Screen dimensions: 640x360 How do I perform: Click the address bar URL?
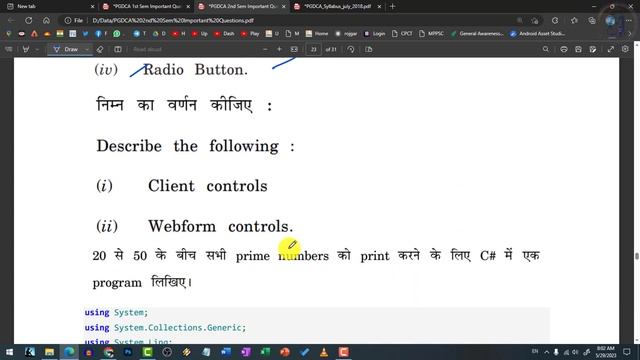click(173, 20)
